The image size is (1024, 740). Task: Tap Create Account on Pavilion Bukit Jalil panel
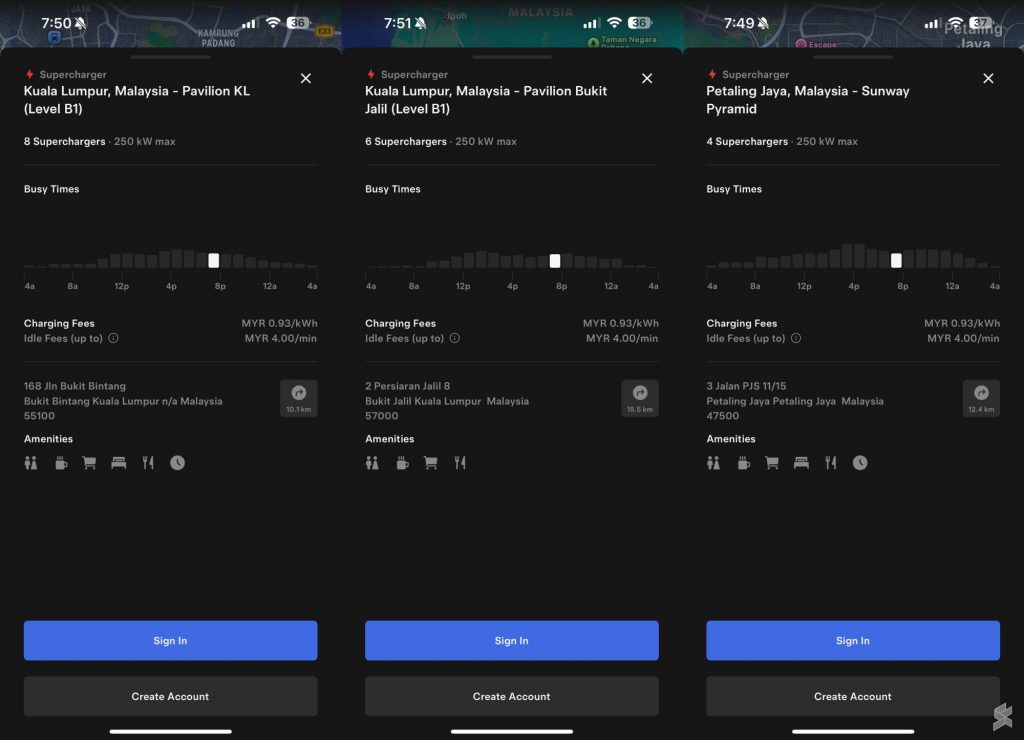tap(511, 696)
